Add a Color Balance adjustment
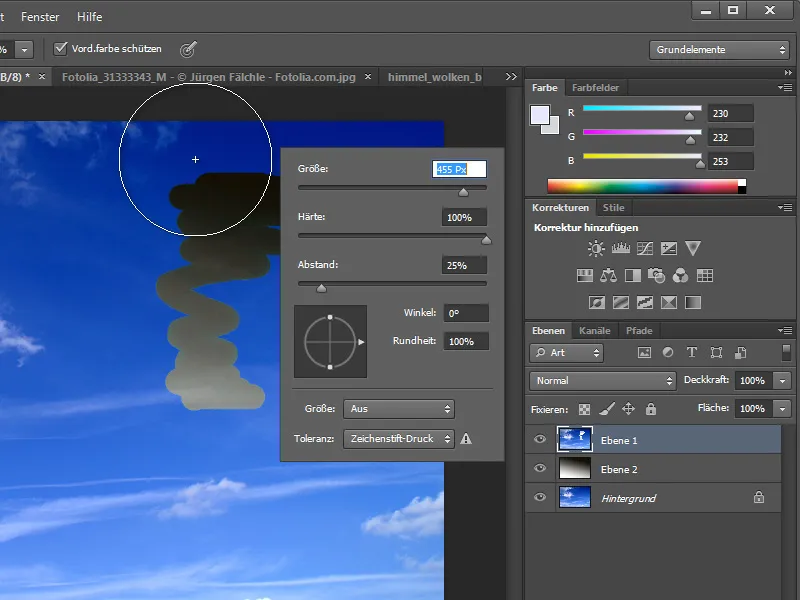 coord(608,276)
